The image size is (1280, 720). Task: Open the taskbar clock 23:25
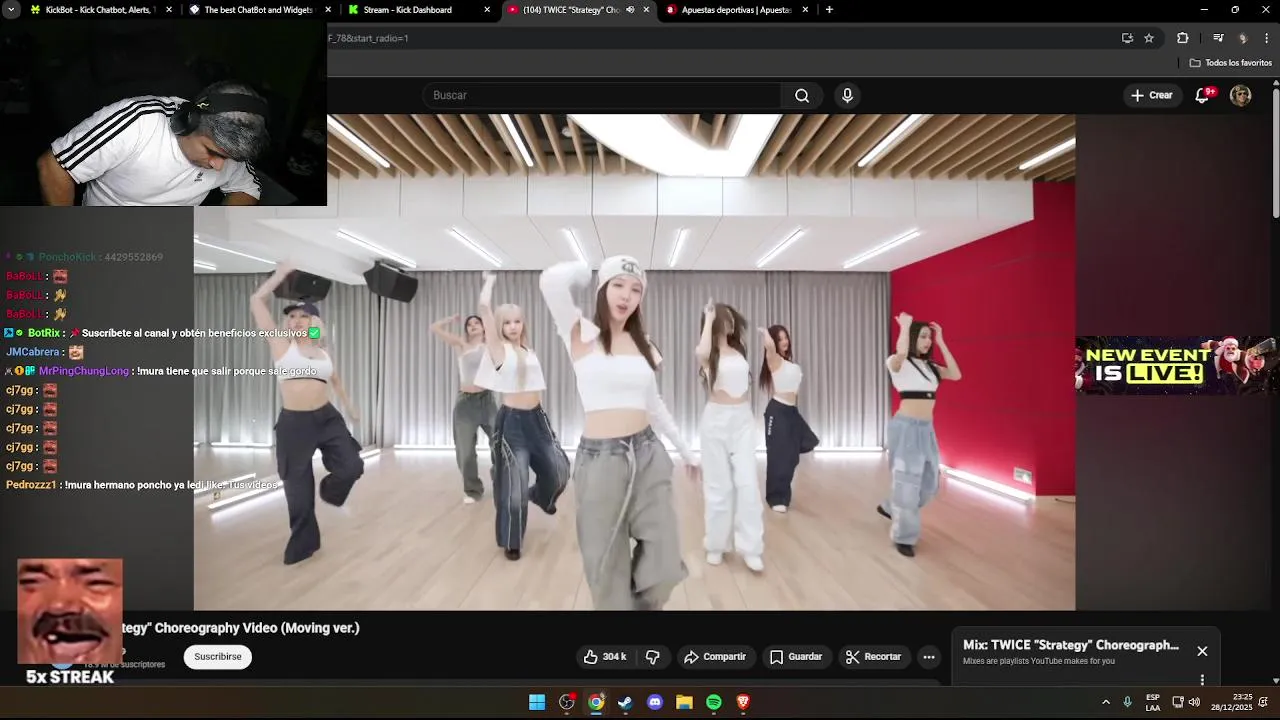point(1232,702)
